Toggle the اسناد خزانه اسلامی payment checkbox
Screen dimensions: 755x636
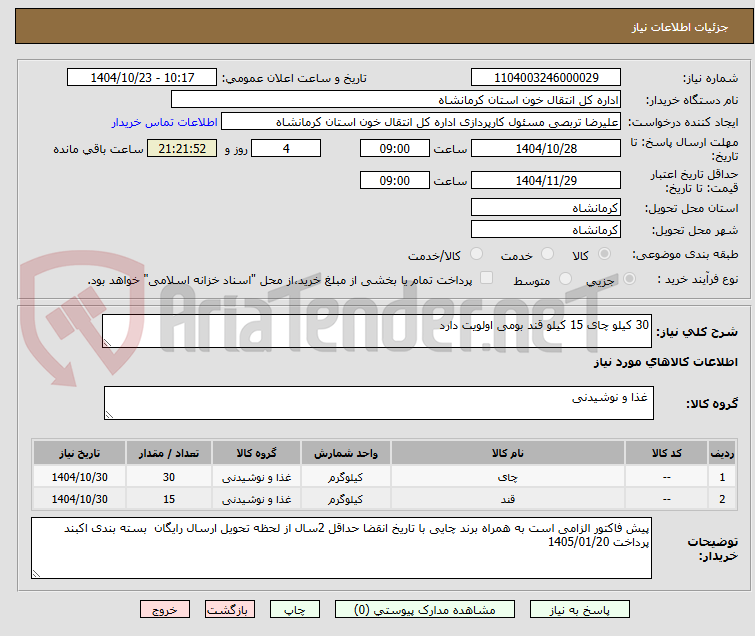coord(487,278)
